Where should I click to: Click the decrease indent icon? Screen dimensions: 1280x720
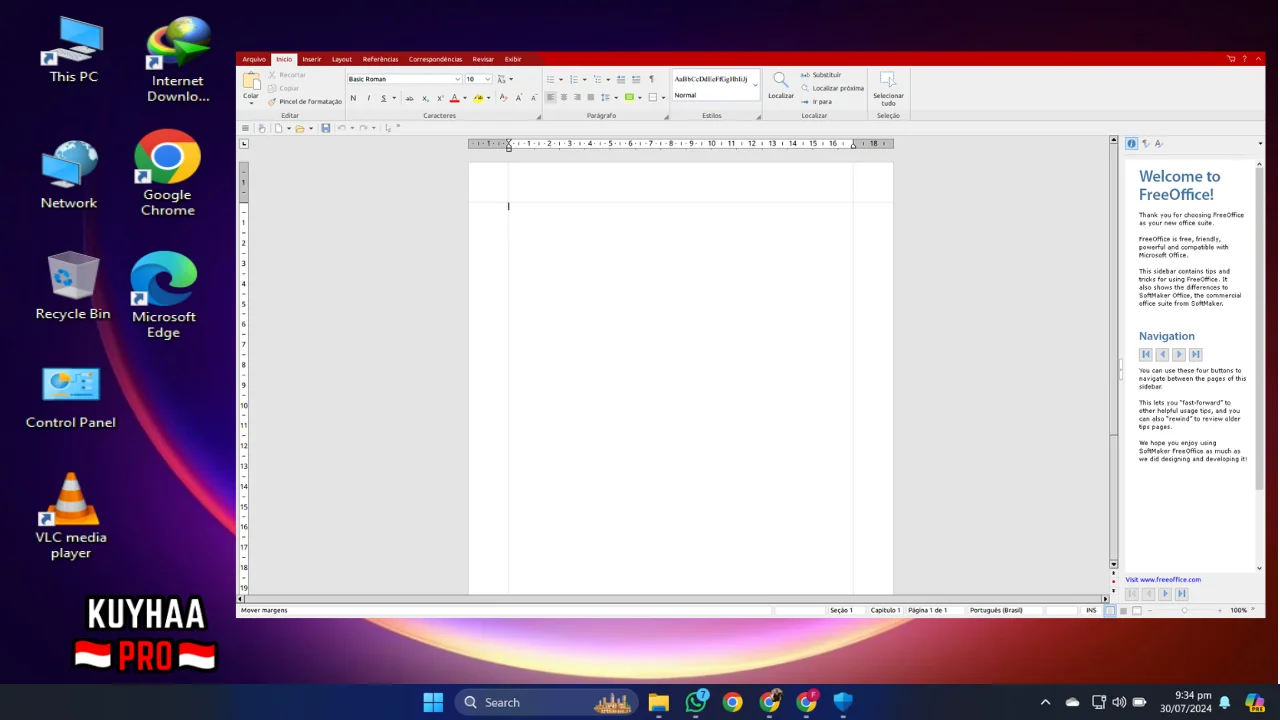621,79
